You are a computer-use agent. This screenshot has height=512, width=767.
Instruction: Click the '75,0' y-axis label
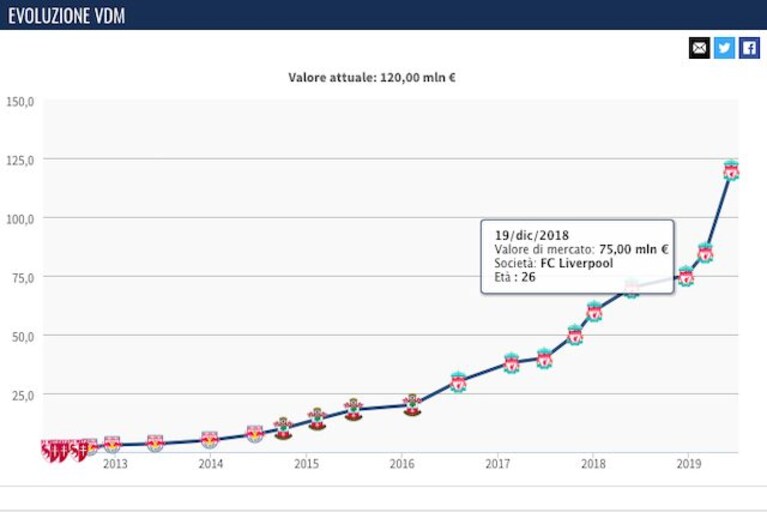(x=23, y=278)
